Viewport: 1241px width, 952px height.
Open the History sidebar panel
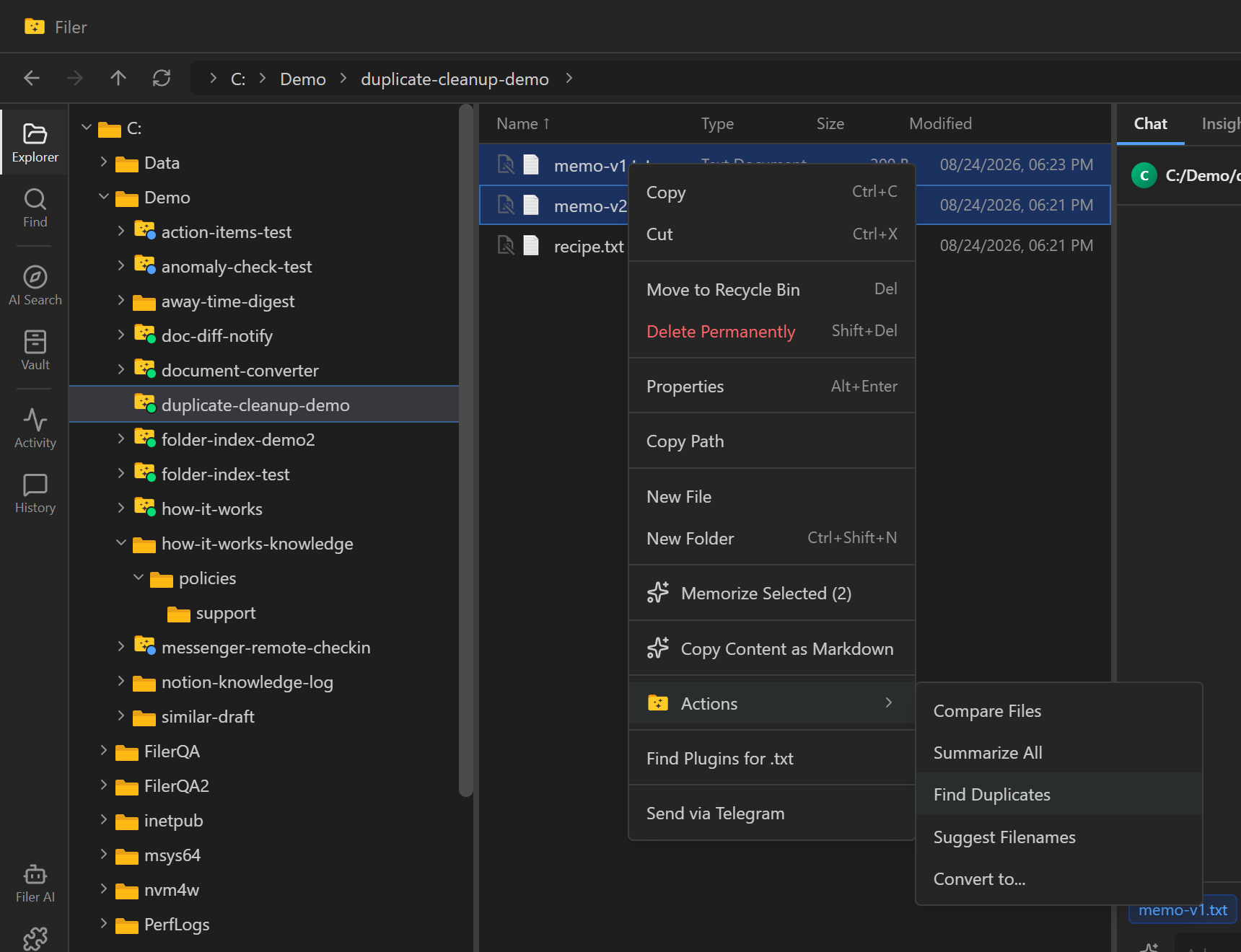point(35,494)
